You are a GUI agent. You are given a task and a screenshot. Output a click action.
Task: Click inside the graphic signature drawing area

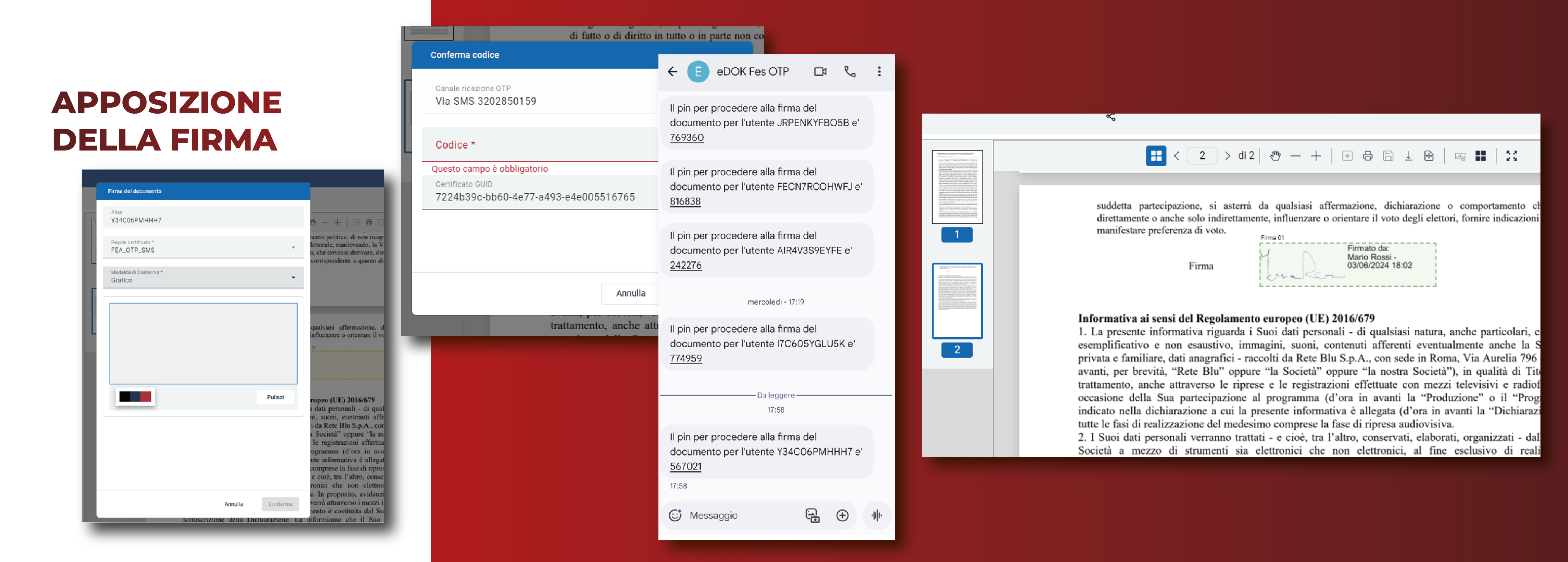[203, 344]
